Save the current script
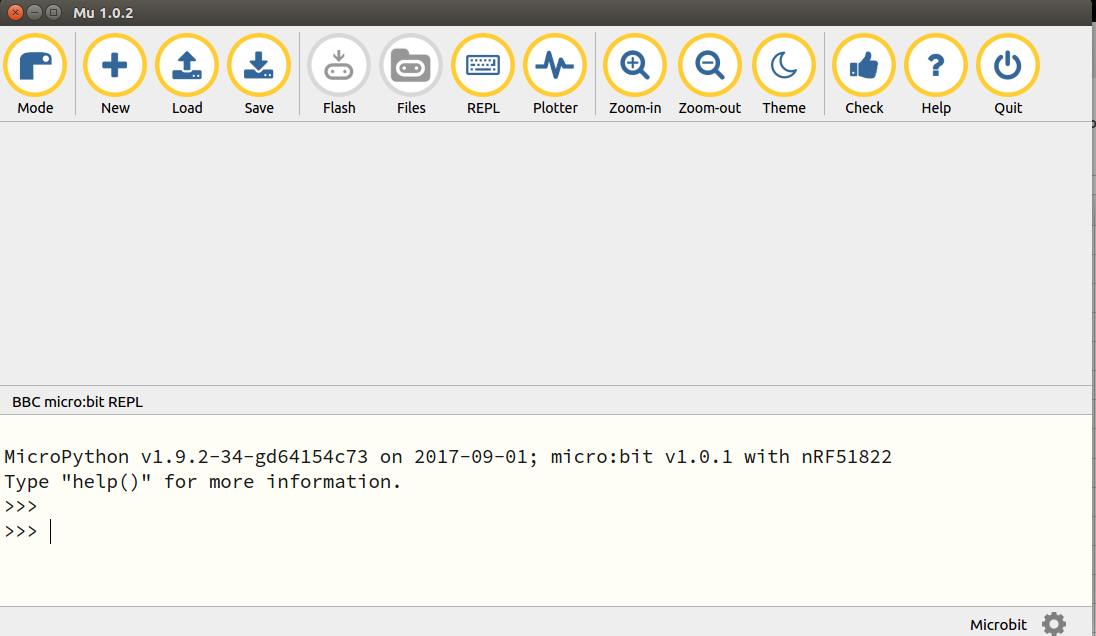1096x636 pixels. click(x=259, y=75)
